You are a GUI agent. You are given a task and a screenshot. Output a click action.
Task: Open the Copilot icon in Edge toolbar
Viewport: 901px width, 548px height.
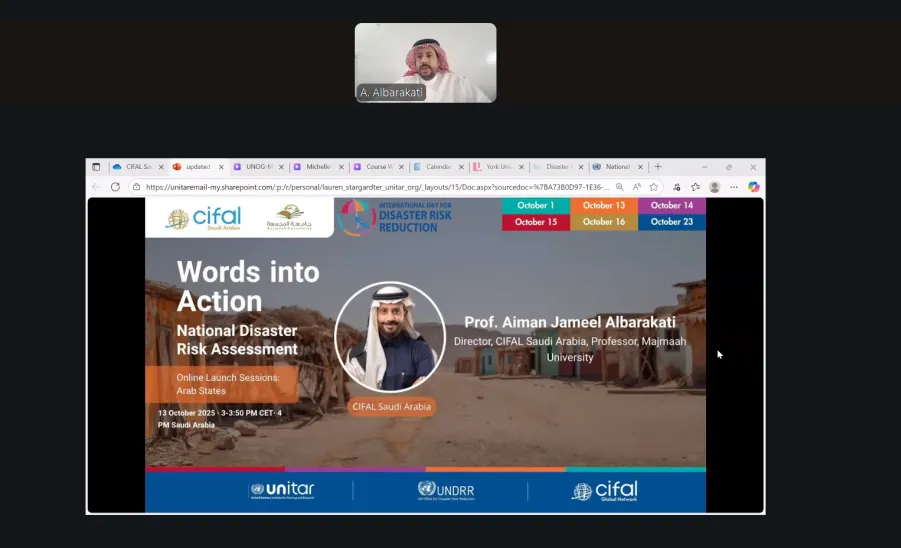tap(753, 187)
